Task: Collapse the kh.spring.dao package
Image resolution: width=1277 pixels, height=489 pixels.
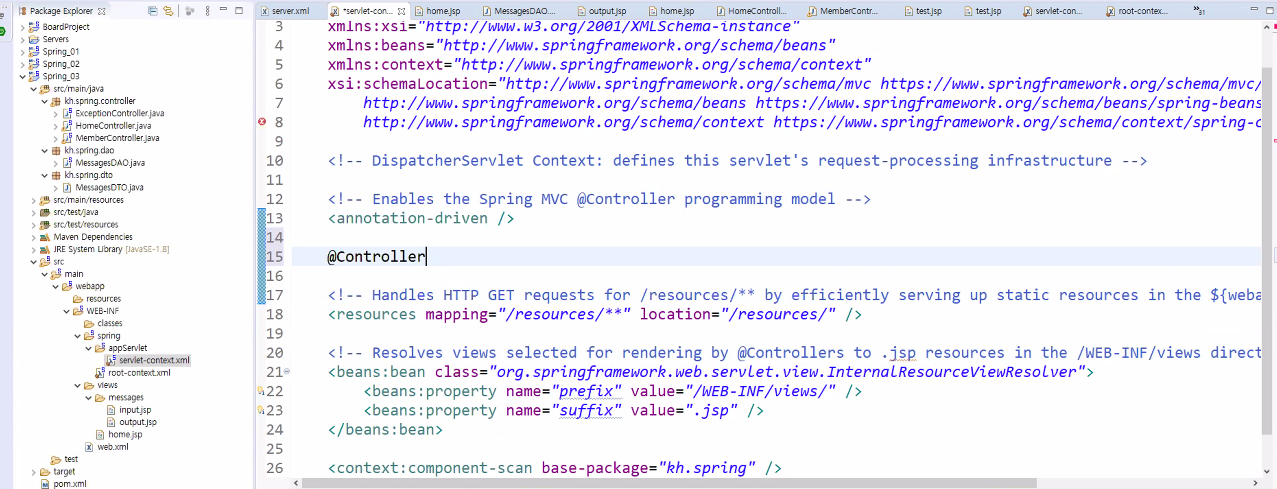Action: tap(44, 150)
